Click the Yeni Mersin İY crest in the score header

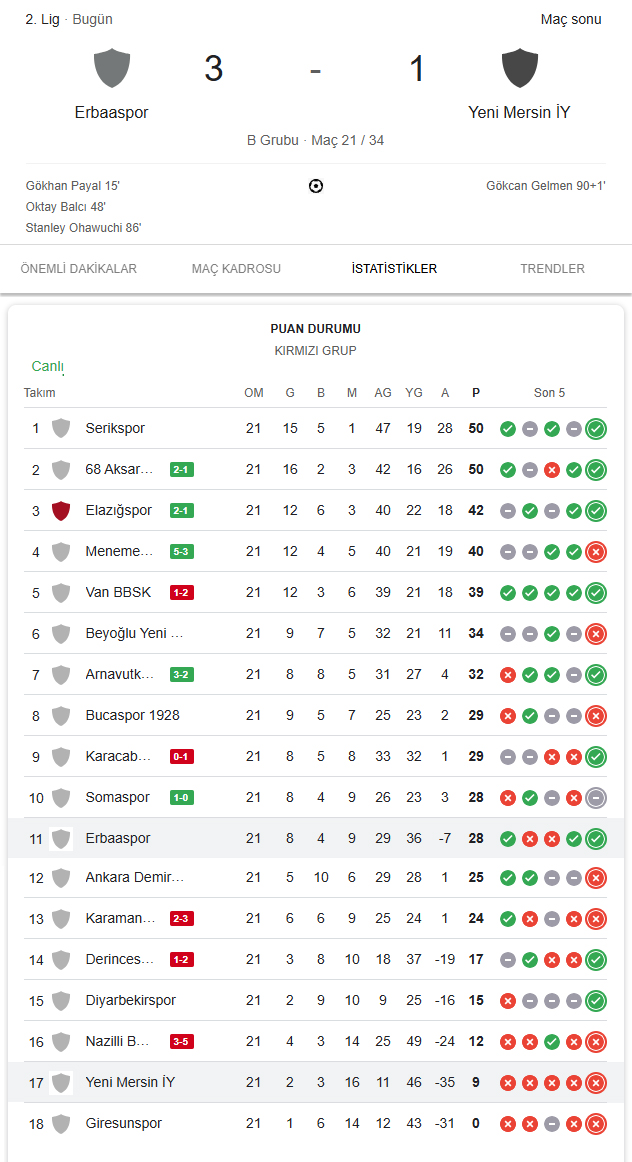519,68
